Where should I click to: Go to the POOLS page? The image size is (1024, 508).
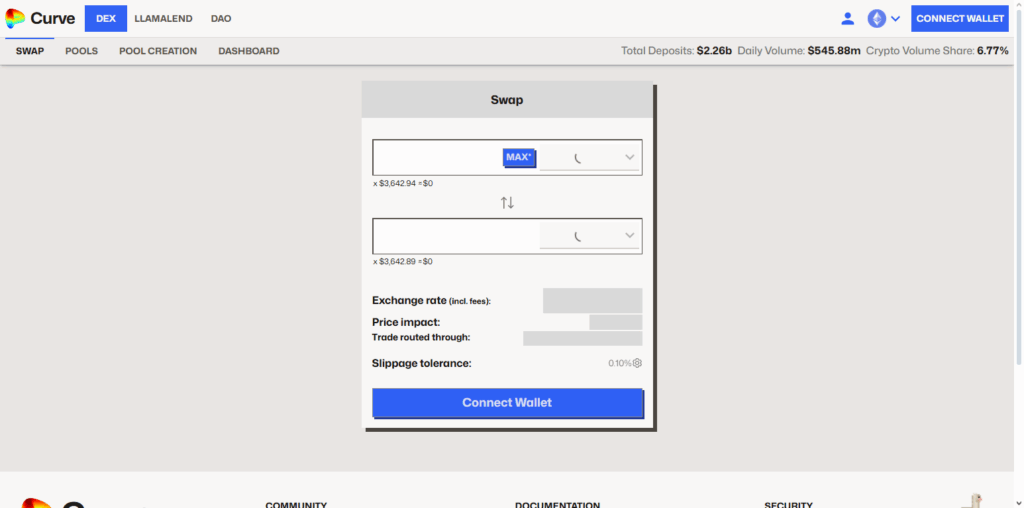(x=82, y=51)
